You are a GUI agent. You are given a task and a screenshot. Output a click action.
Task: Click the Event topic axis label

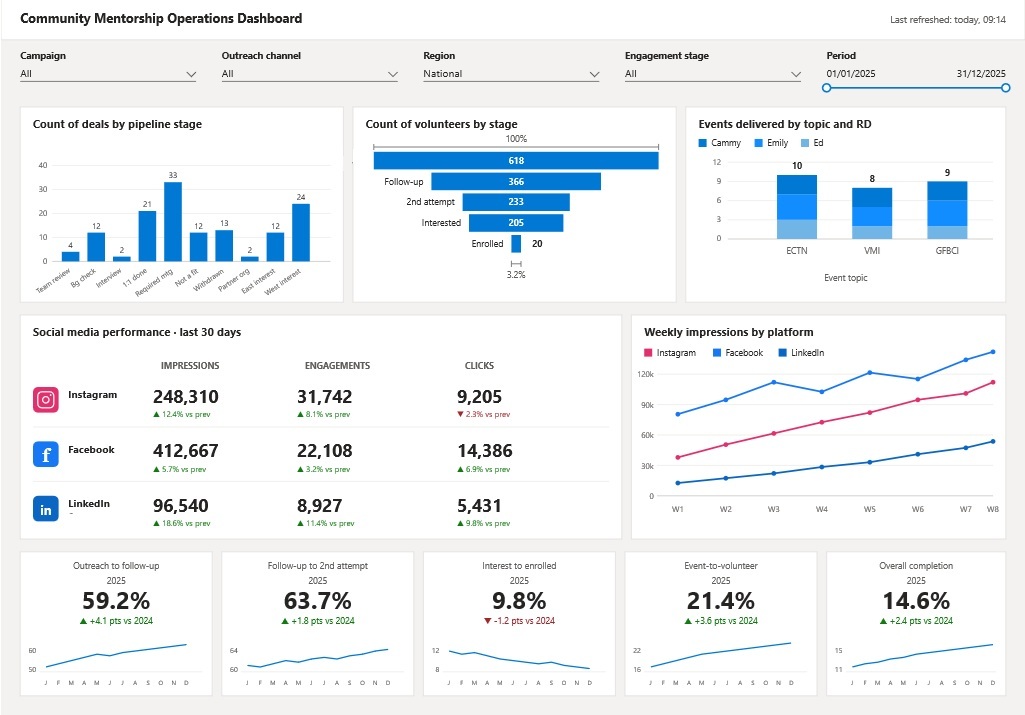[x=846, y=278]
